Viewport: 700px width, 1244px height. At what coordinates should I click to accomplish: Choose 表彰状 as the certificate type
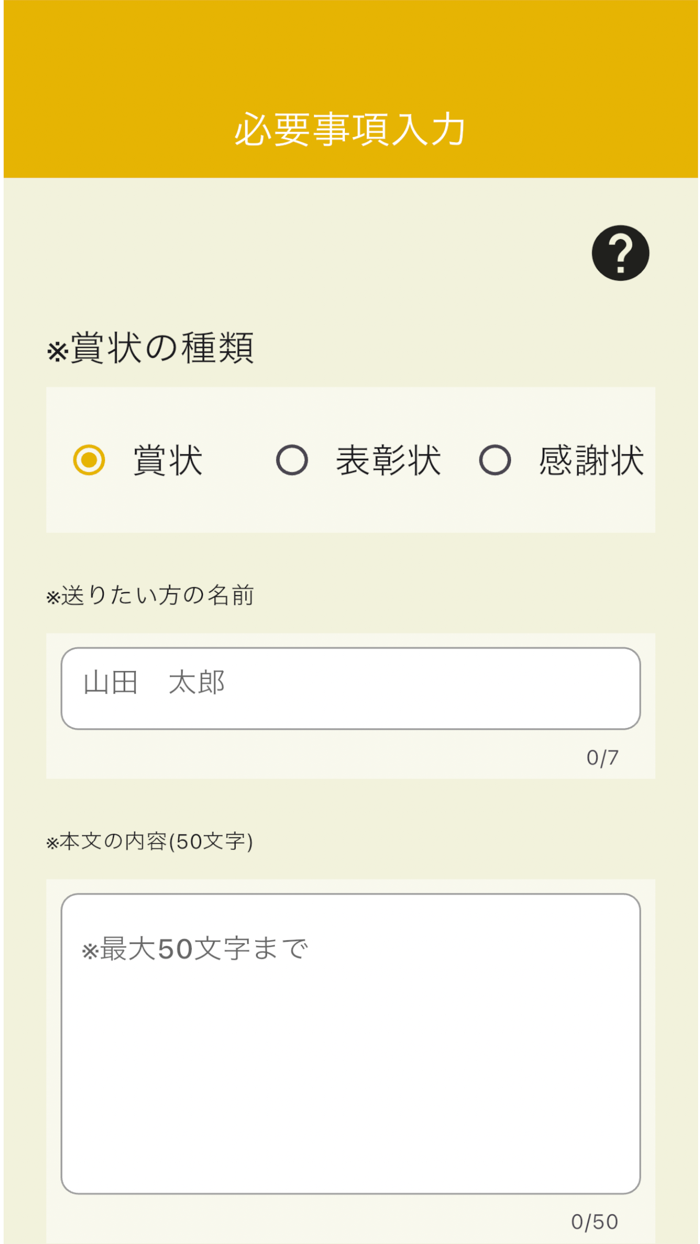click(x=292, y=461)
